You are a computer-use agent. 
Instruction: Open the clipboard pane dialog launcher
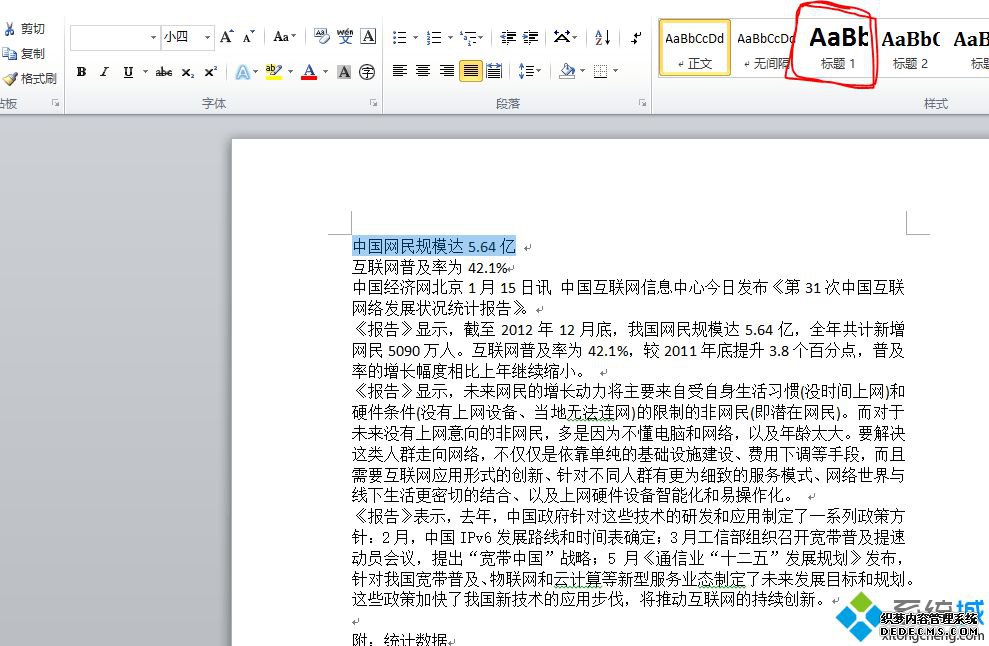pos(56,103)
